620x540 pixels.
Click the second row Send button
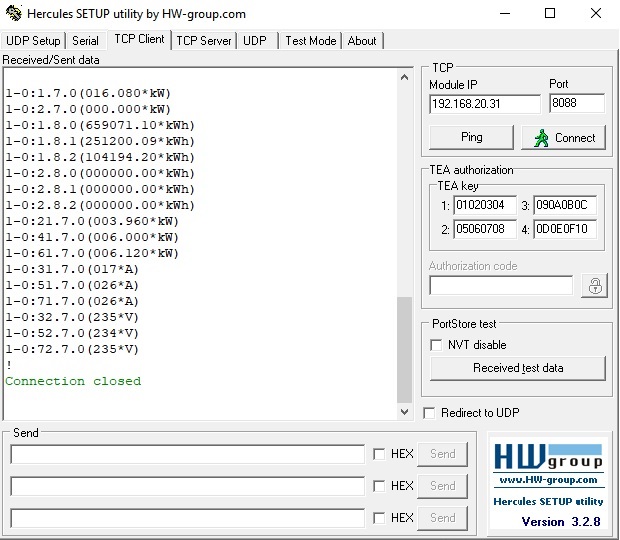pyautogui.click(x=442, y=486)
